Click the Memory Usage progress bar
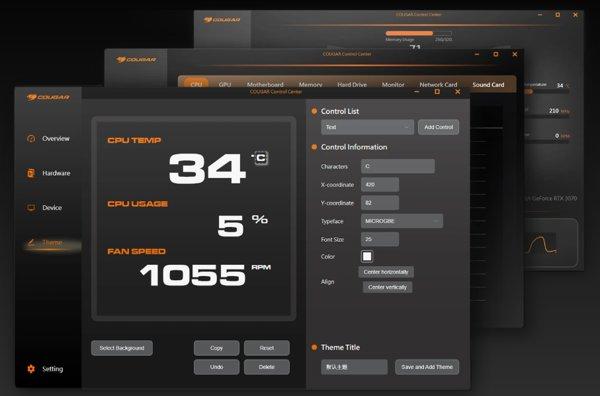 click(419, 33)
